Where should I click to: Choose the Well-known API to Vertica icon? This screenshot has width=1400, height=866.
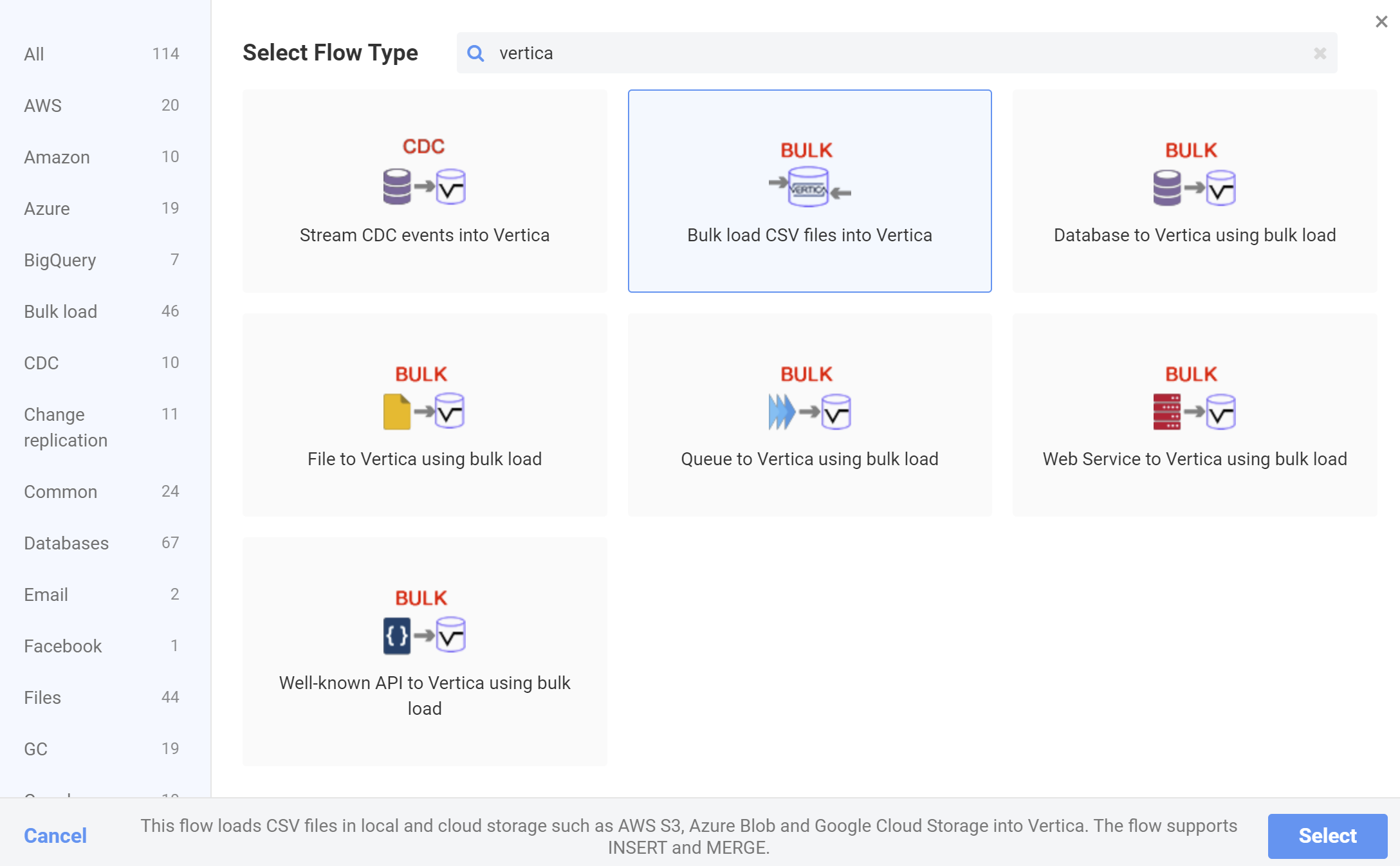click(424, 634)
